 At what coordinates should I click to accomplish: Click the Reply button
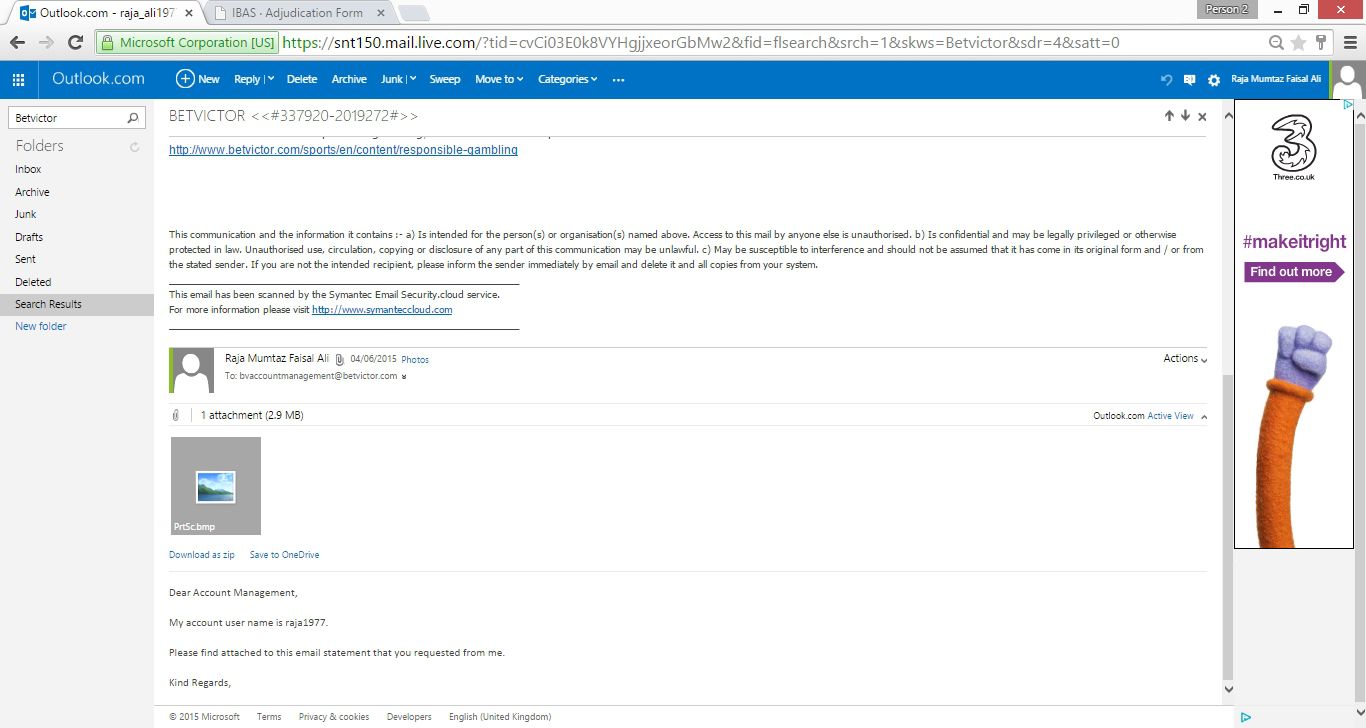coord(247,79)
